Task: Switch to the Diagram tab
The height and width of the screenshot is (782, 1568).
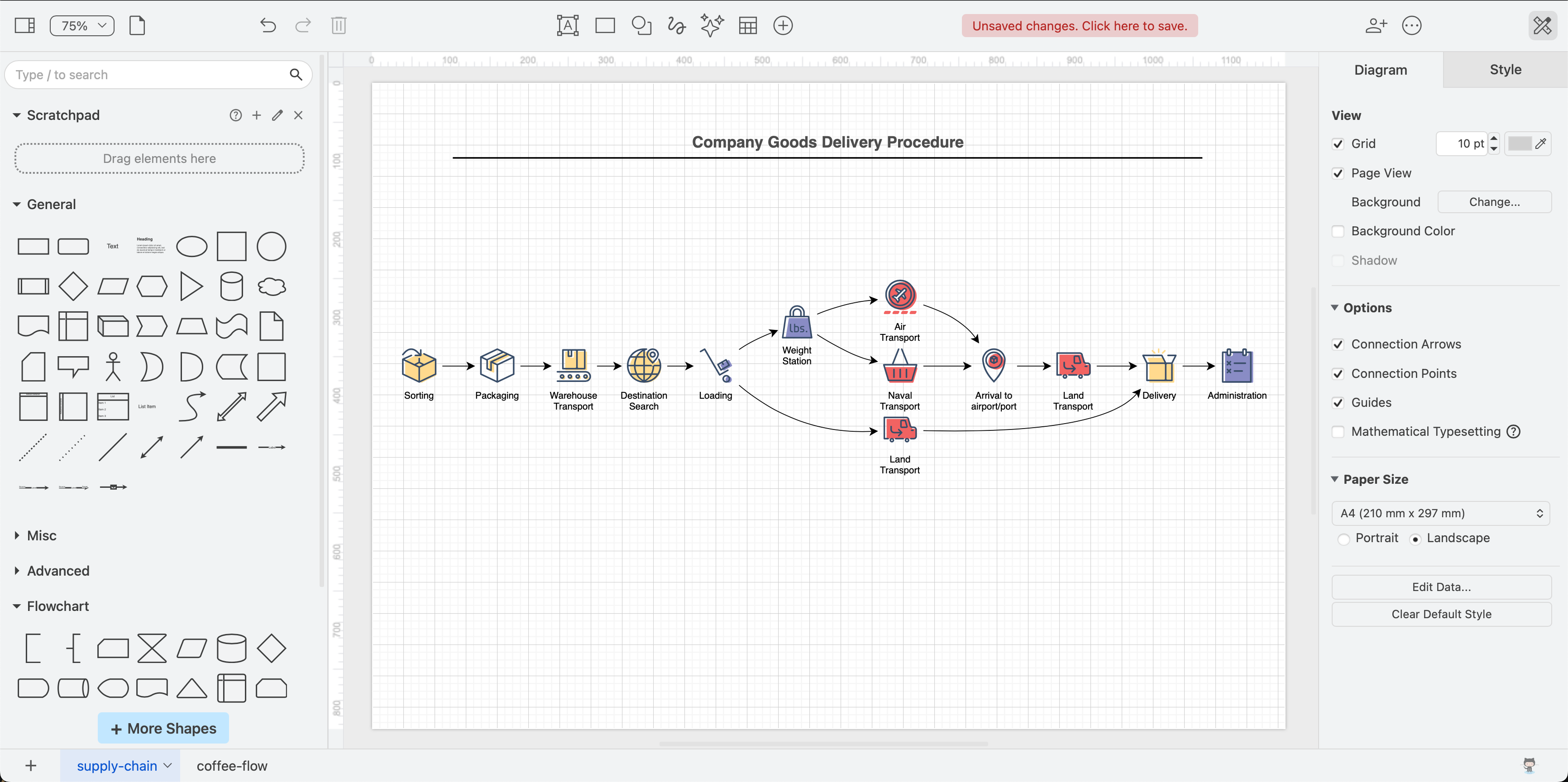Action: pyautogui.click(x=1381, y=70)
